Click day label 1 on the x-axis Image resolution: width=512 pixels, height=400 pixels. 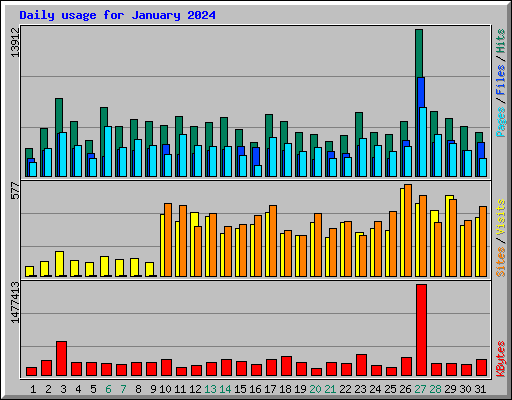[x=33, y=389]
